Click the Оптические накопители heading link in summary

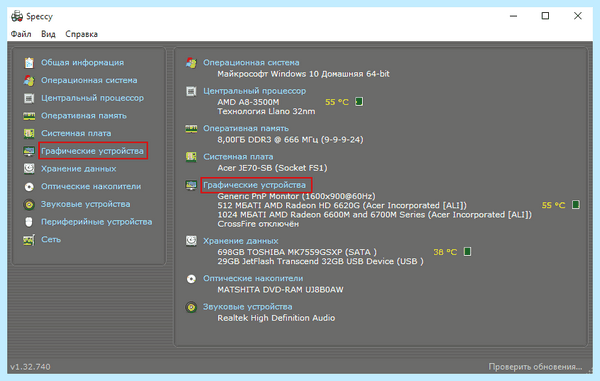(x=253, y=279)
